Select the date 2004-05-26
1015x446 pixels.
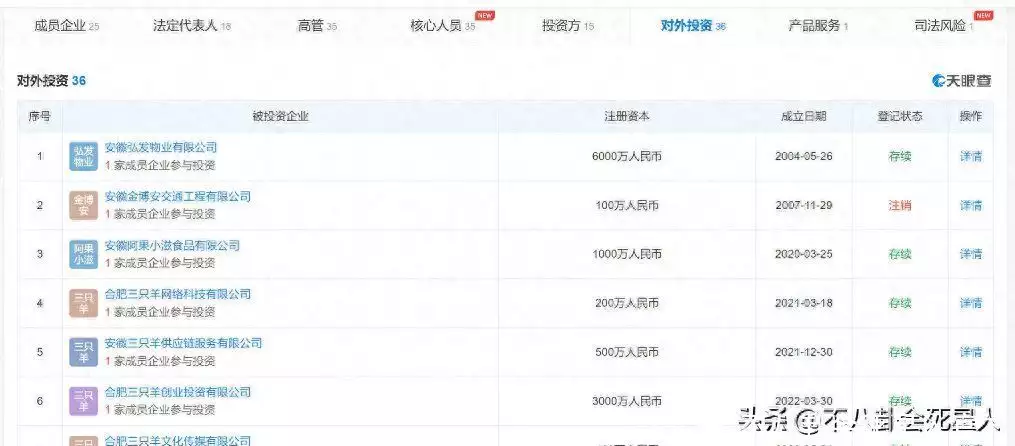pyautogui.click(x=803, y=156)
